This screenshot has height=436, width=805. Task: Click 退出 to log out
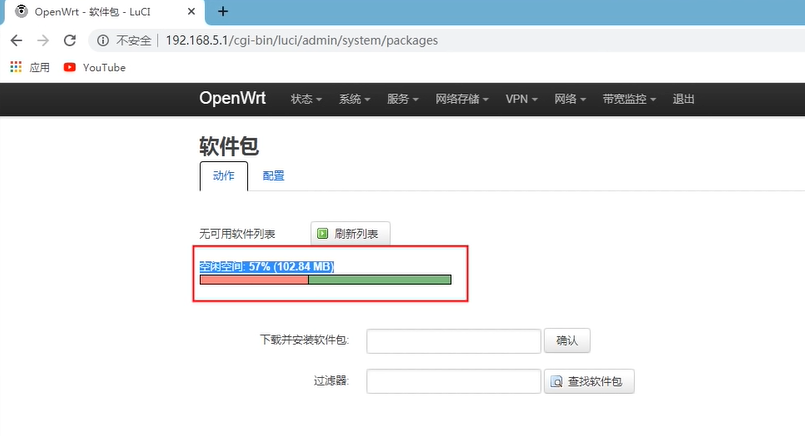click(683, 99)
